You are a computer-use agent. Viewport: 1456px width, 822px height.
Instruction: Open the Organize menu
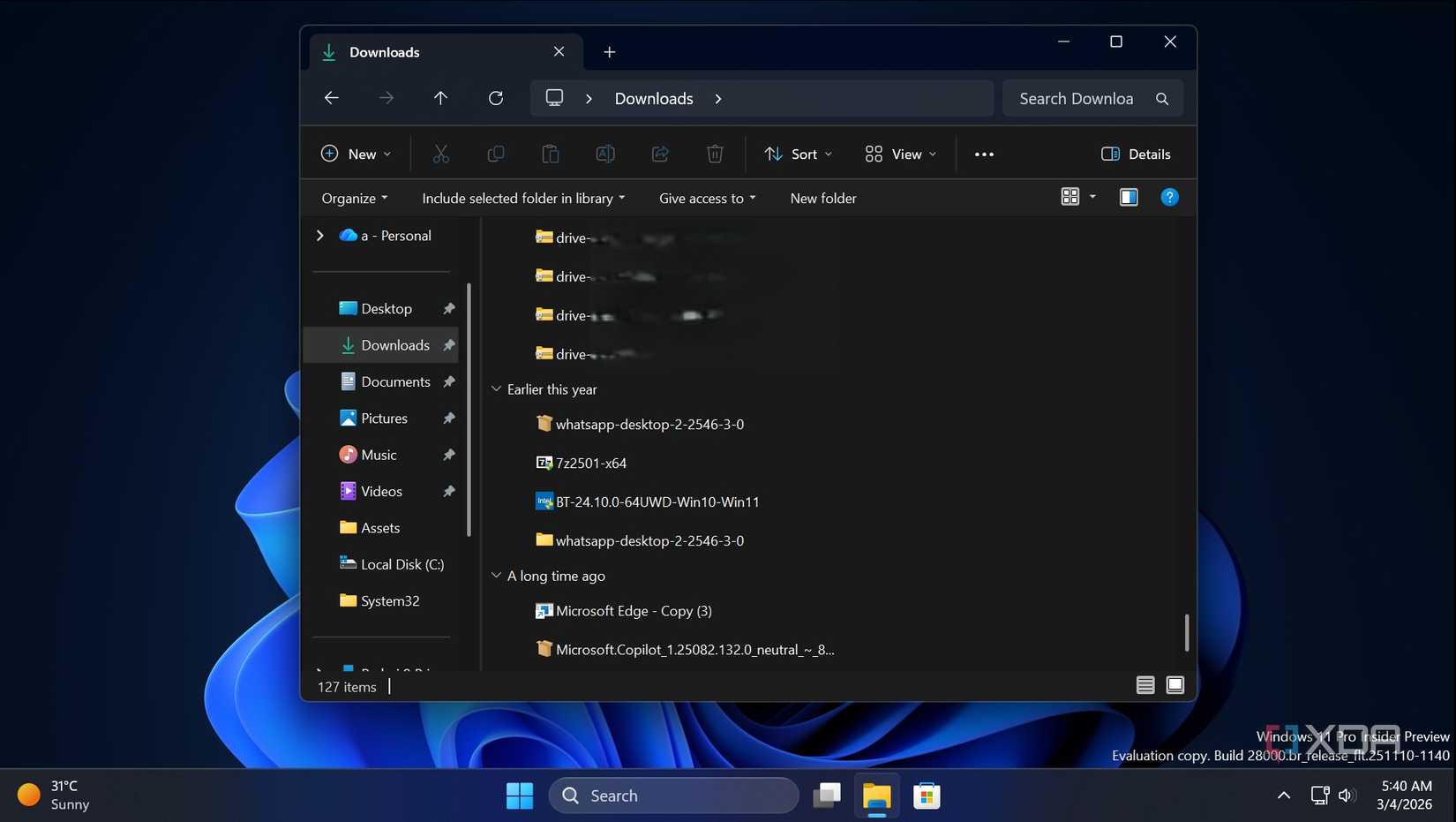tap(354, 199)
